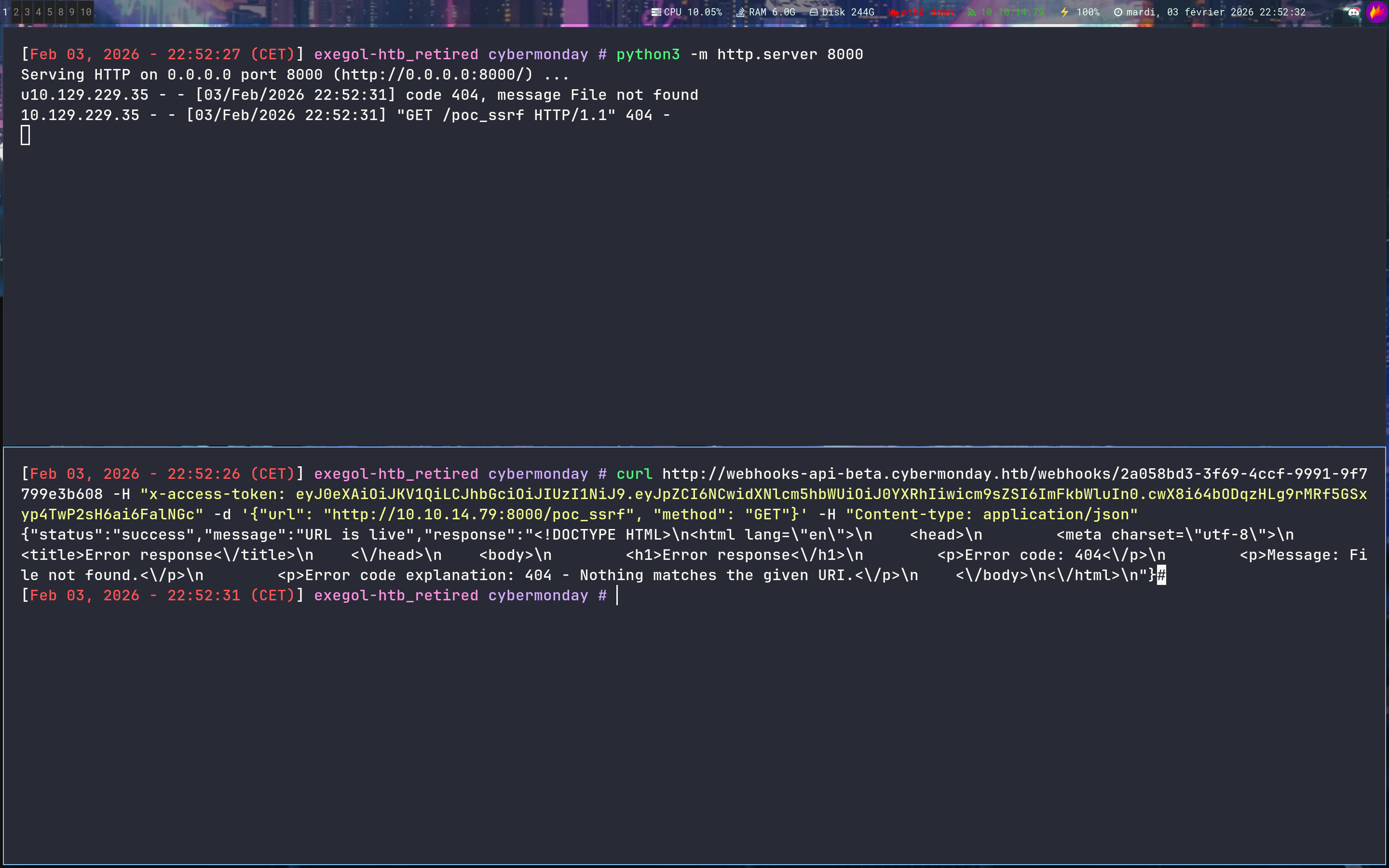Click the bottom terminal prompt cursor line

tap(618, 596)
